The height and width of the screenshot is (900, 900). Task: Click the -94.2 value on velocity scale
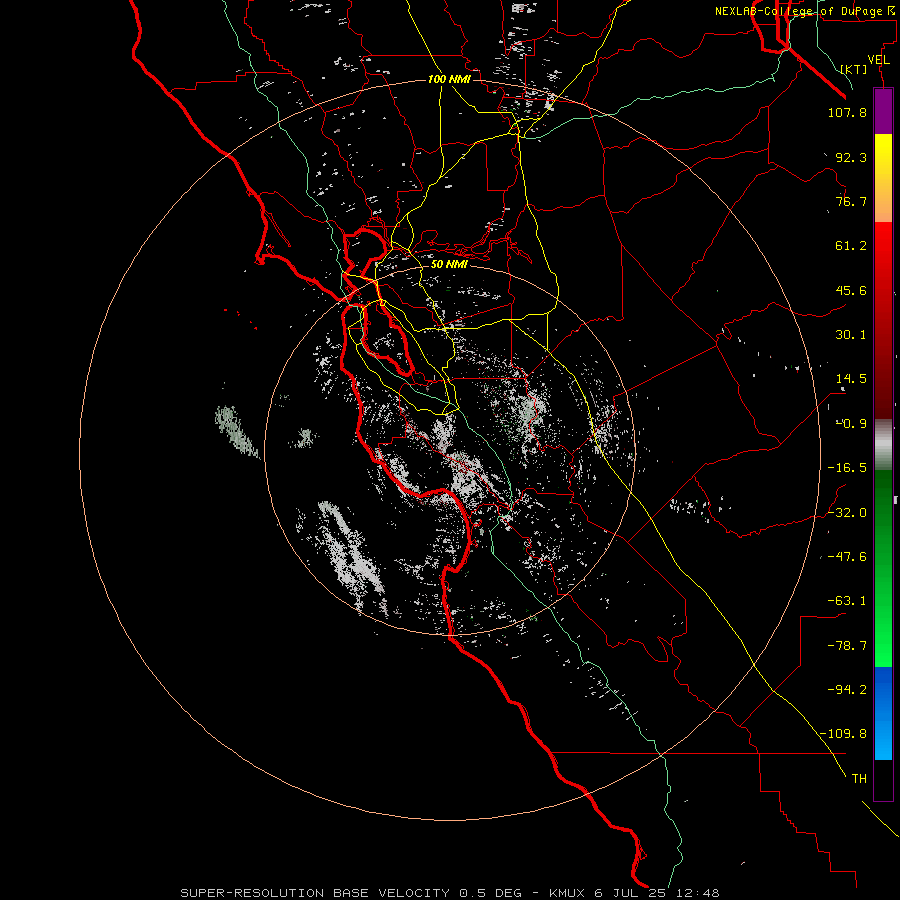847,690
